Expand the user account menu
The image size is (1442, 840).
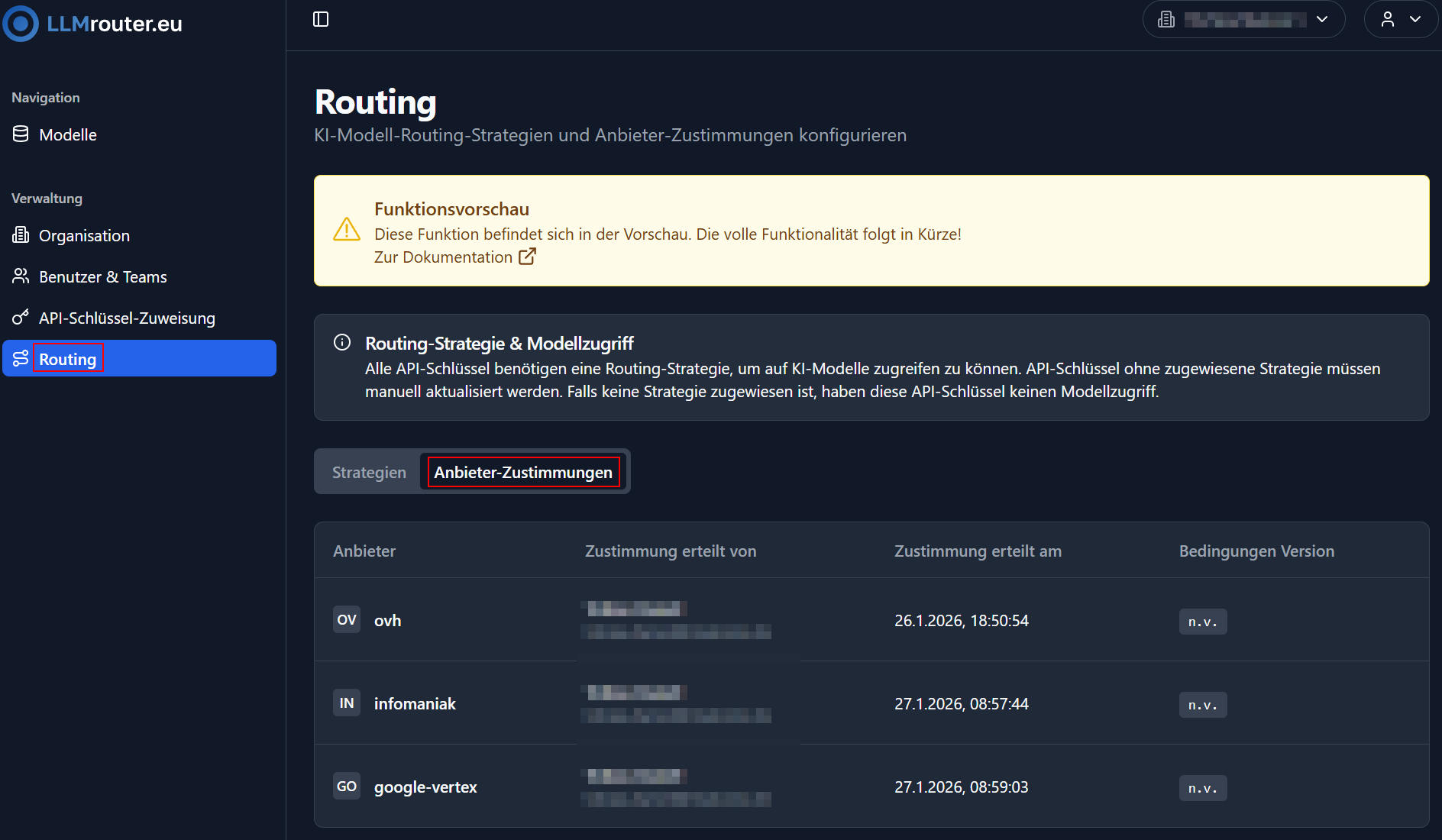pos(1401,20)
